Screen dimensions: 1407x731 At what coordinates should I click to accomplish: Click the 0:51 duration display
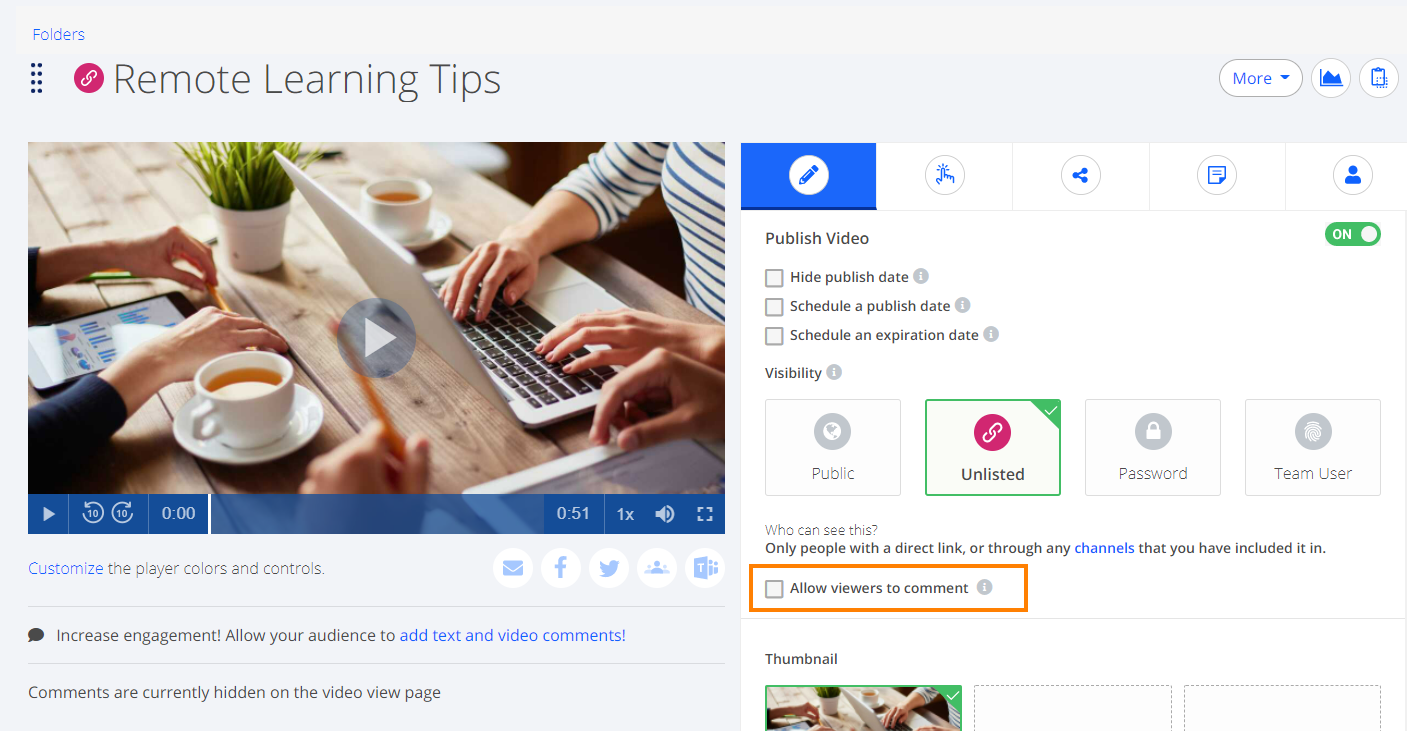(574, 514)
